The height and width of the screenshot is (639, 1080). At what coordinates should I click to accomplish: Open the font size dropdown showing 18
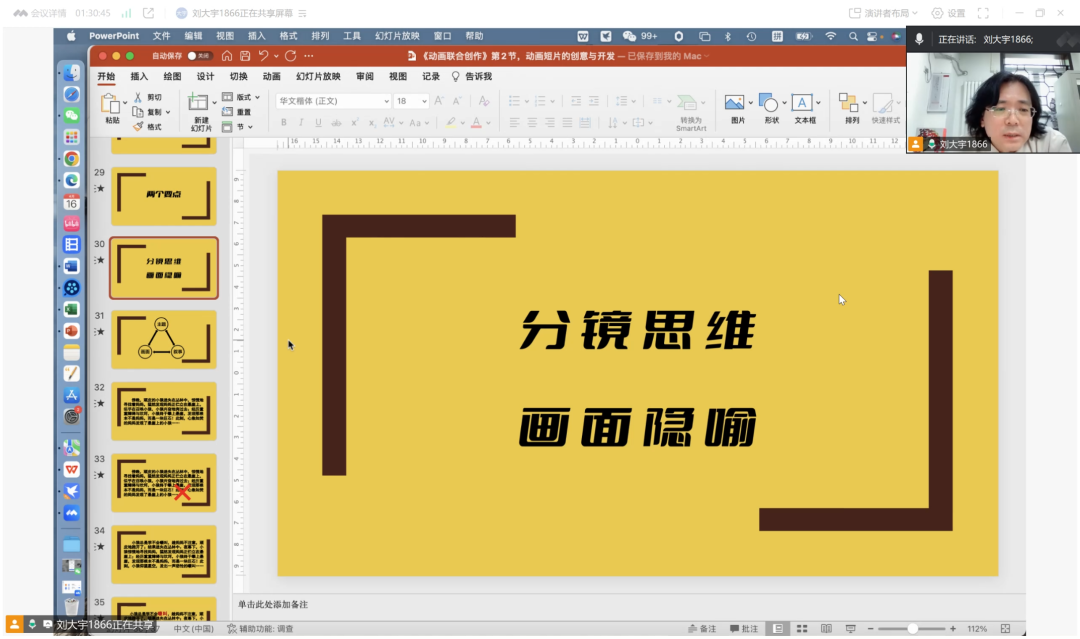411,101
